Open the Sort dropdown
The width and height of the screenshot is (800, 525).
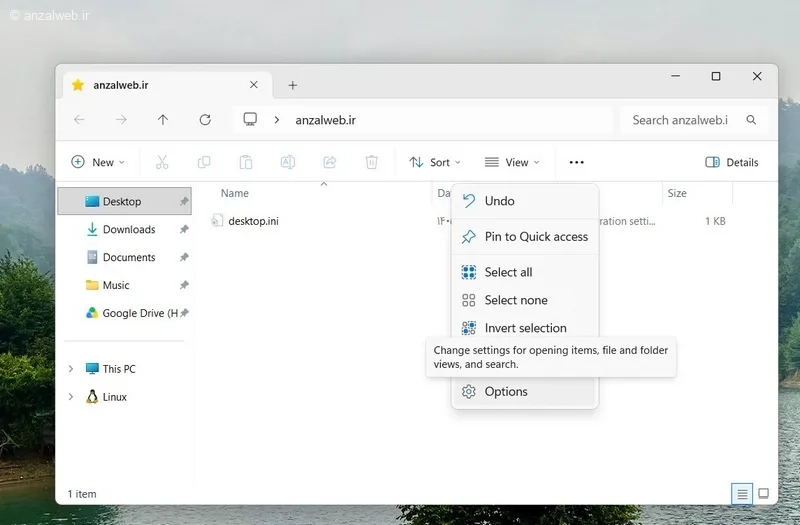point(435,162)
